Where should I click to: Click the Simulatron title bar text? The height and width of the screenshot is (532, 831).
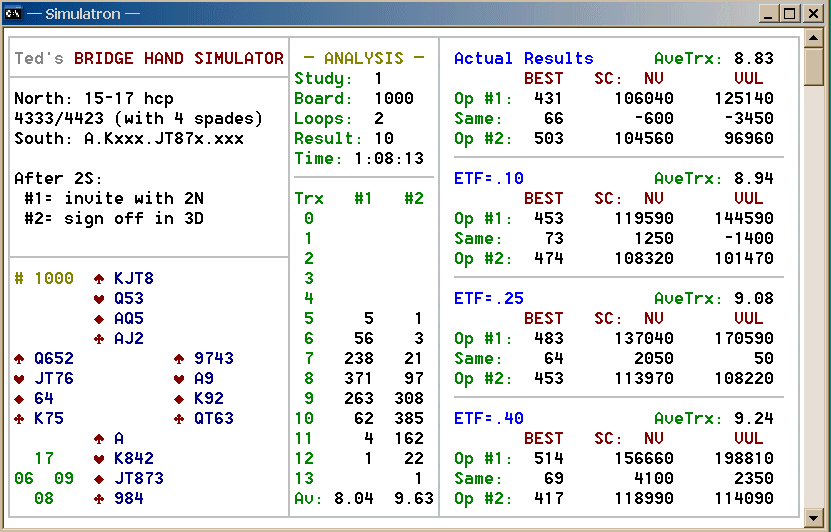(83, 13)
